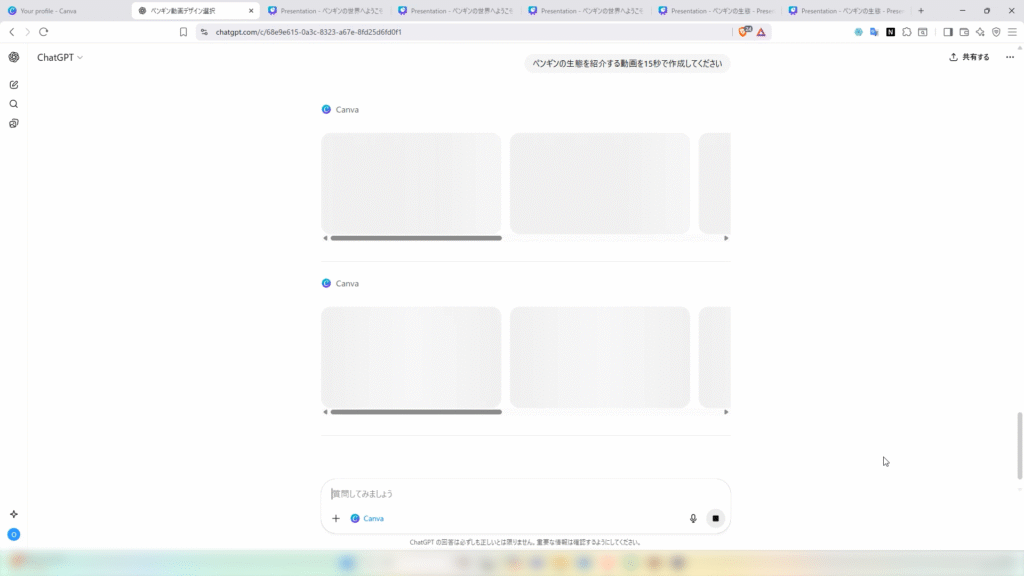Click the Canva chip in the composer

[367, 518]
